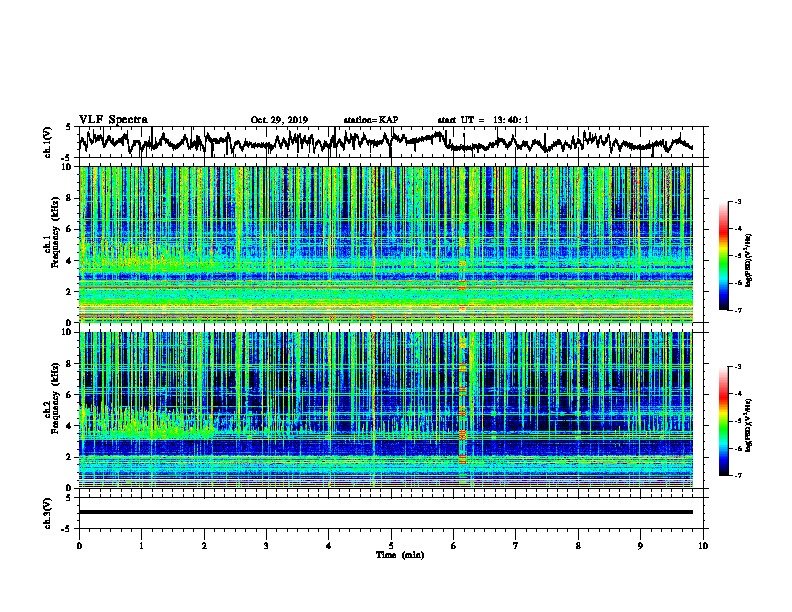Click the ch.1 colorbar units label

(749, 261)
